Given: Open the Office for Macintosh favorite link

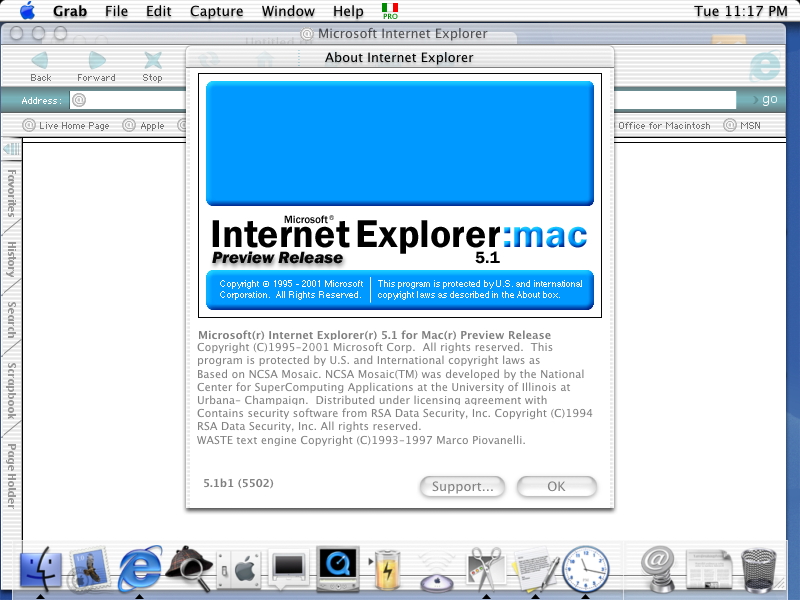Looking at the screenshot, I should coord(664,126).
